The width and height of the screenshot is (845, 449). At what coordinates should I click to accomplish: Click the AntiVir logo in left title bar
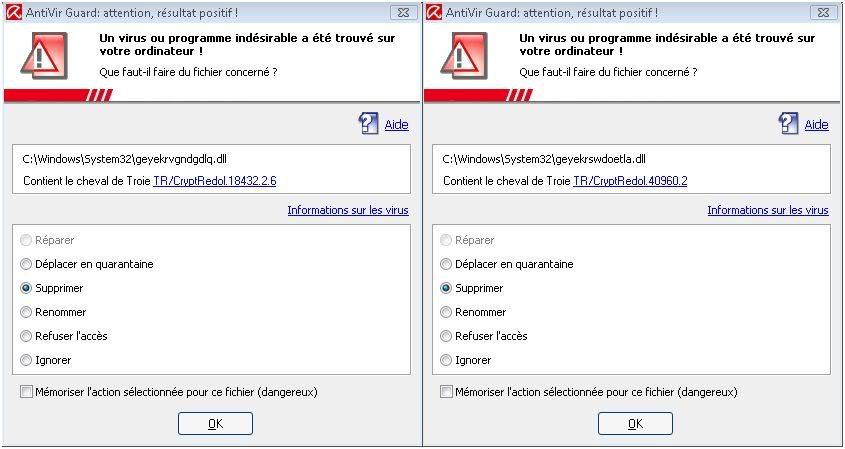[14, 13]
